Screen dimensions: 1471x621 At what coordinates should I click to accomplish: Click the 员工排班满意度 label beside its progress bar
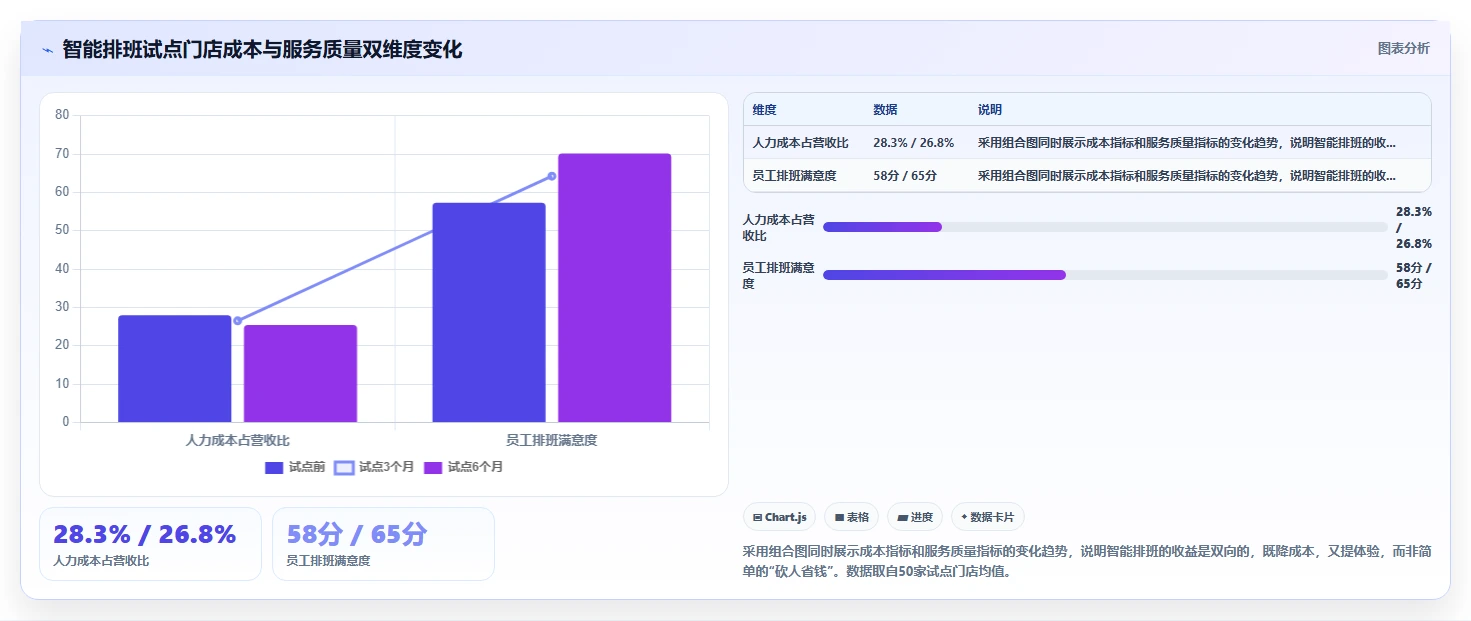779,275
